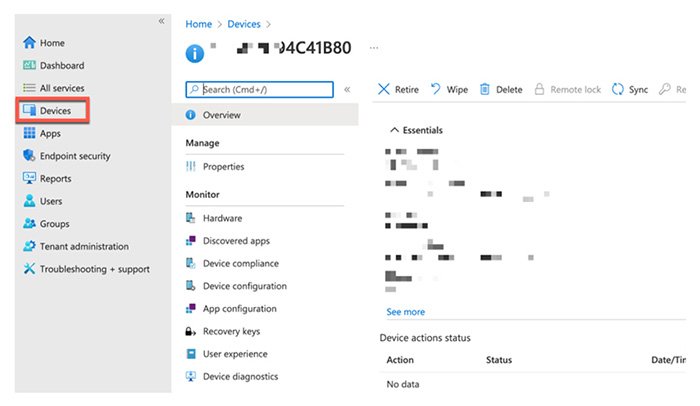700x406 pixels.
Task: Delete the device using trash icon
Action: (485, 90)
